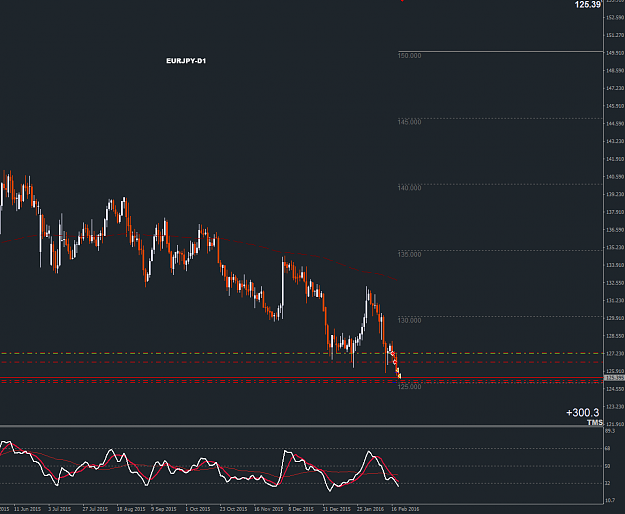Screen dimensions: 625x514
Task: Click the 8 Dec 2015 date label
Action: [301, 509]
